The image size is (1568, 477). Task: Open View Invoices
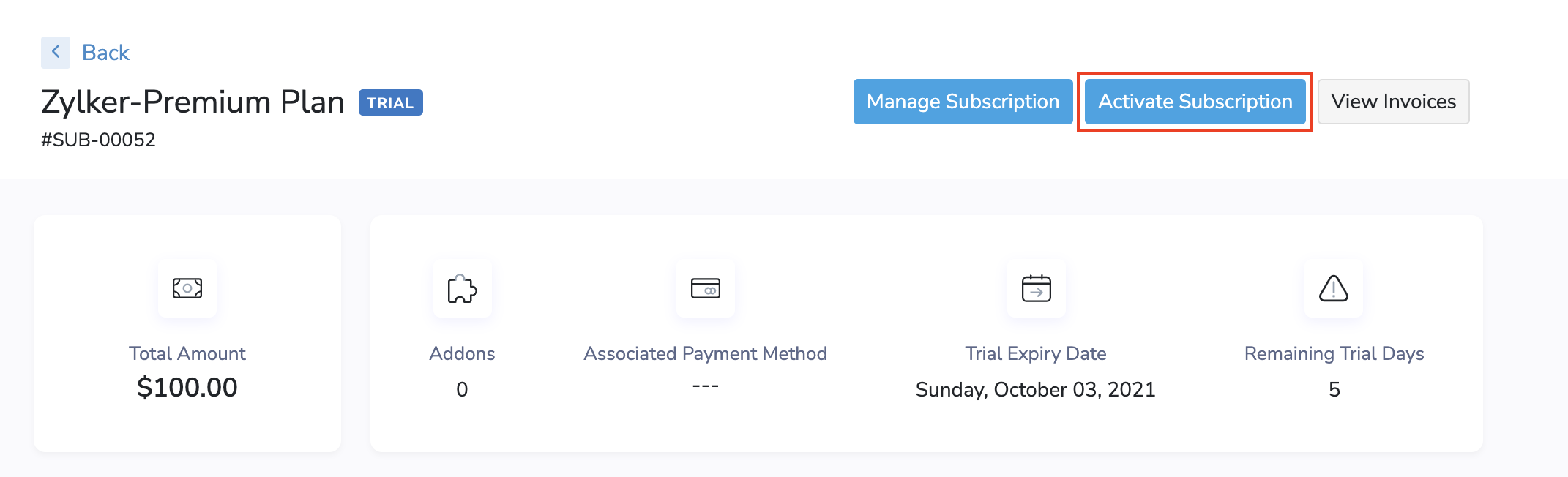tap(1393, 102)
